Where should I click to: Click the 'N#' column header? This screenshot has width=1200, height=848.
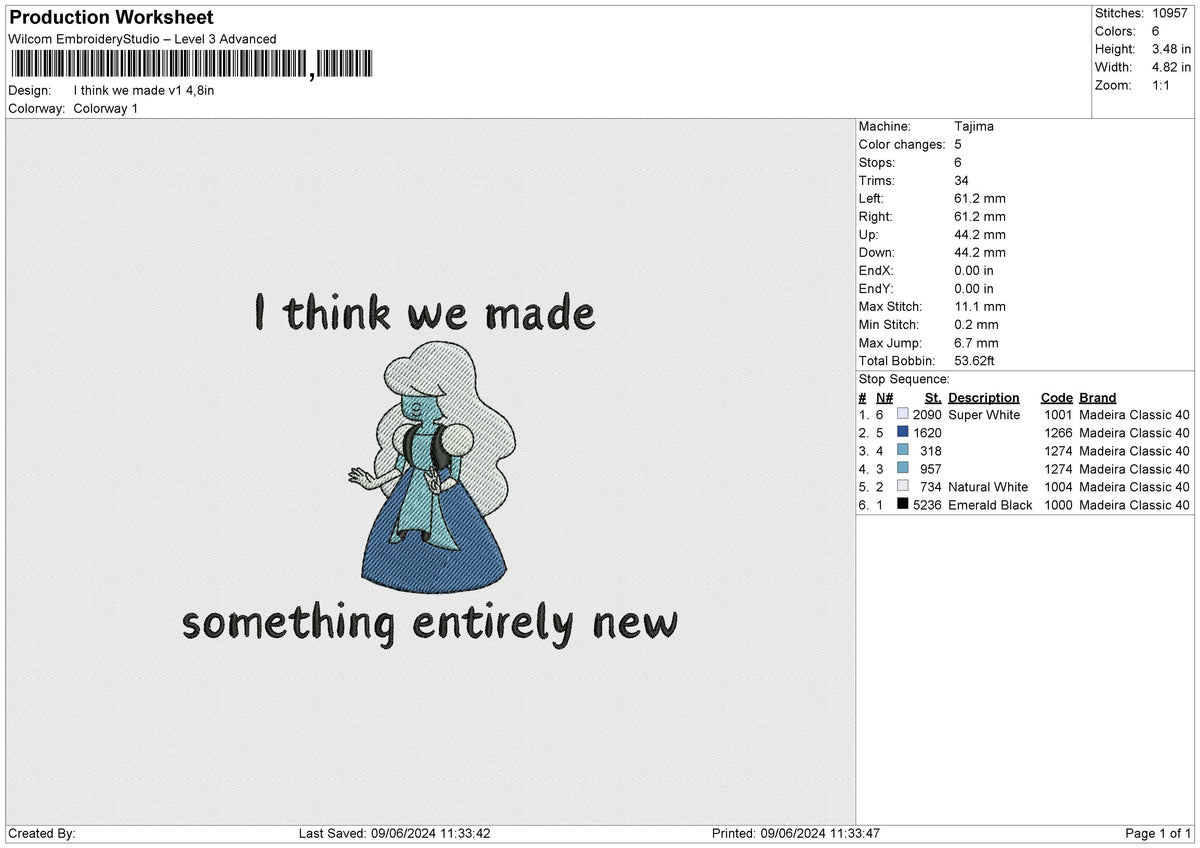coord(885,398)
